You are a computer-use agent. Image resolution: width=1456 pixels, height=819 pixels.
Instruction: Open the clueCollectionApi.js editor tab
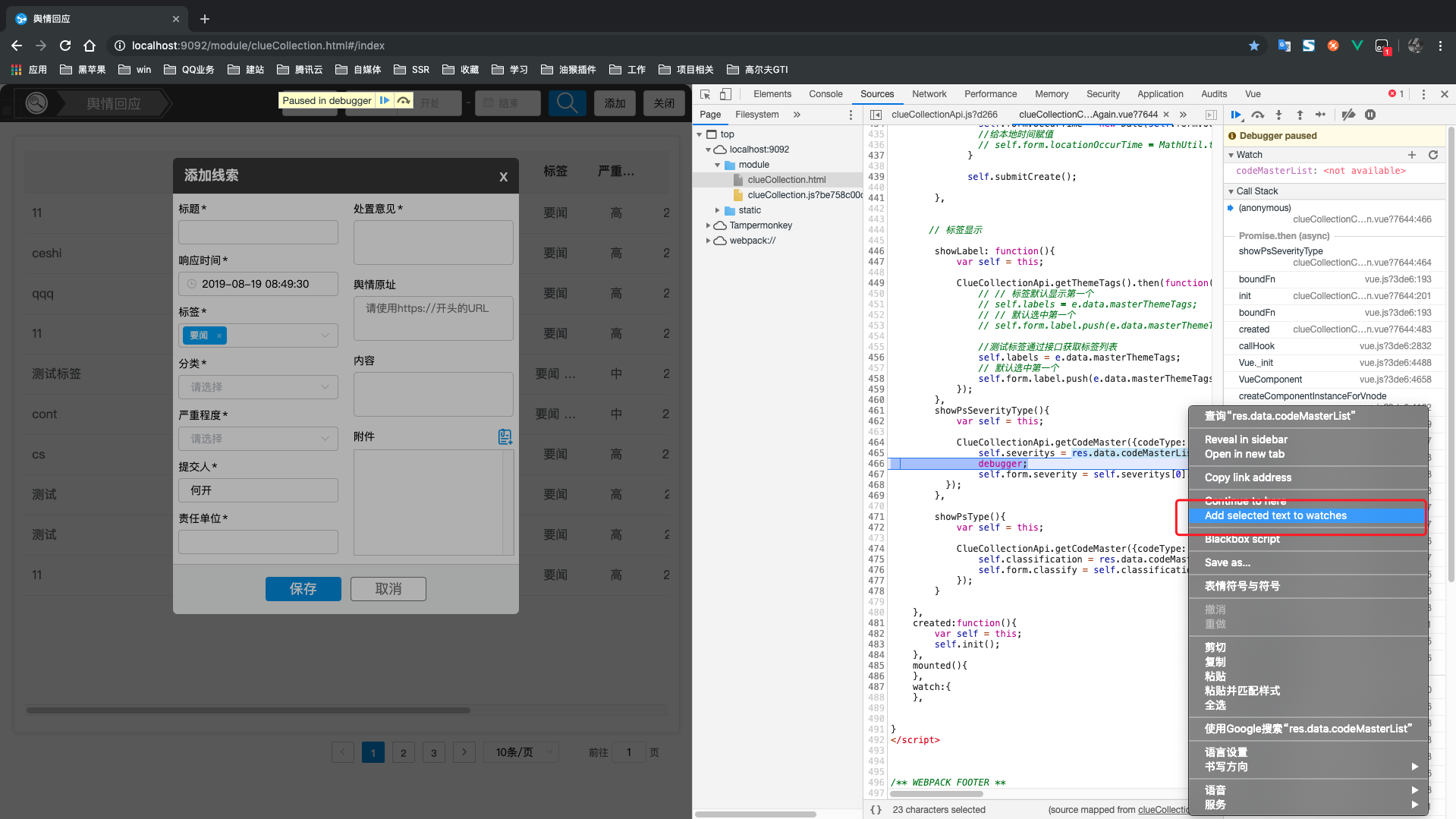[x=945, y=115]
